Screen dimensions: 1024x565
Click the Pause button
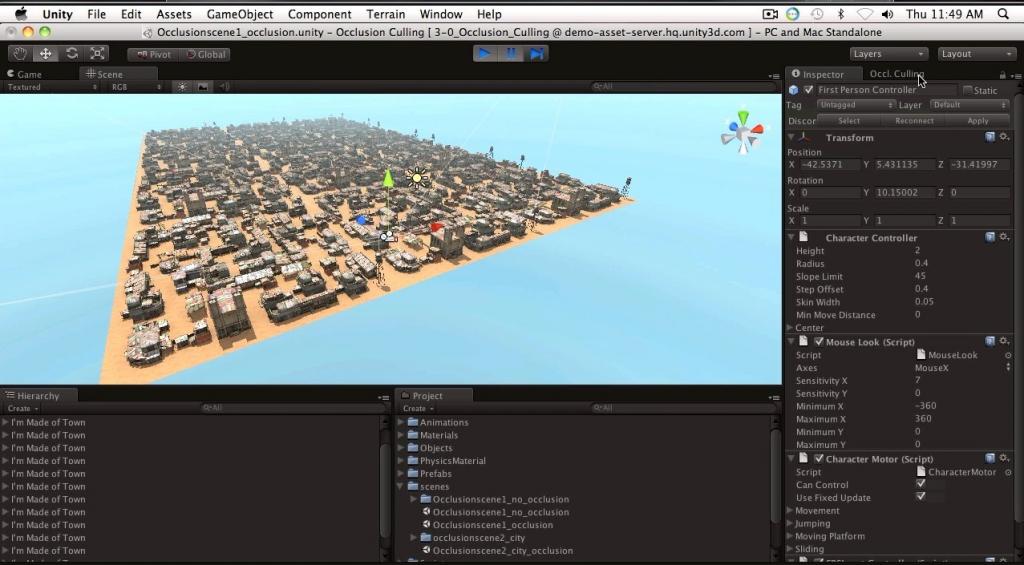[511, 54]
